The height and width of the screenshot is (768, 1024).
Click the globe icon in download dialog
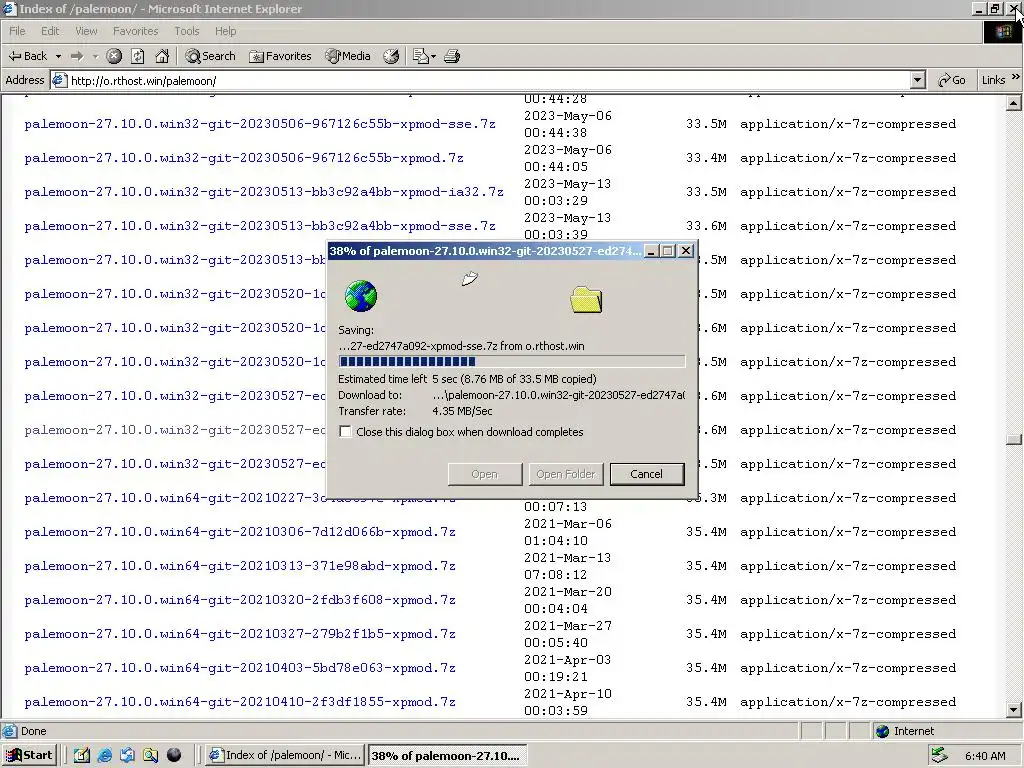click(x=360, y=296)
